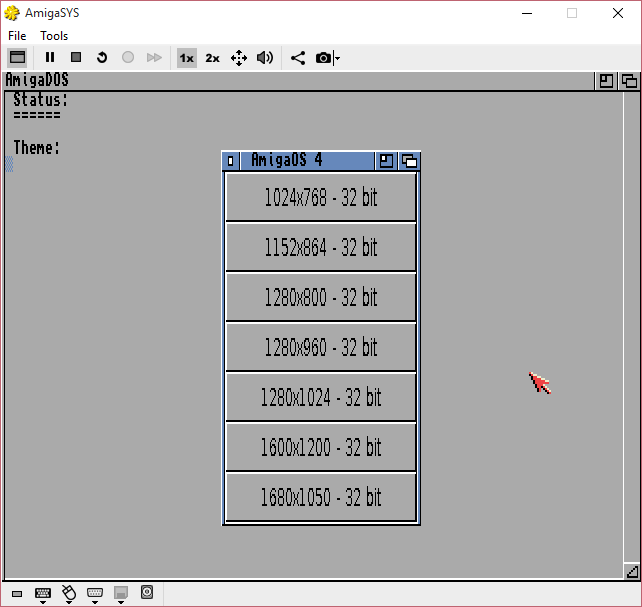Choose 1680x1050 - 32 bit resolution
Viewport: 642px width, 607px height.
point(321,497)
